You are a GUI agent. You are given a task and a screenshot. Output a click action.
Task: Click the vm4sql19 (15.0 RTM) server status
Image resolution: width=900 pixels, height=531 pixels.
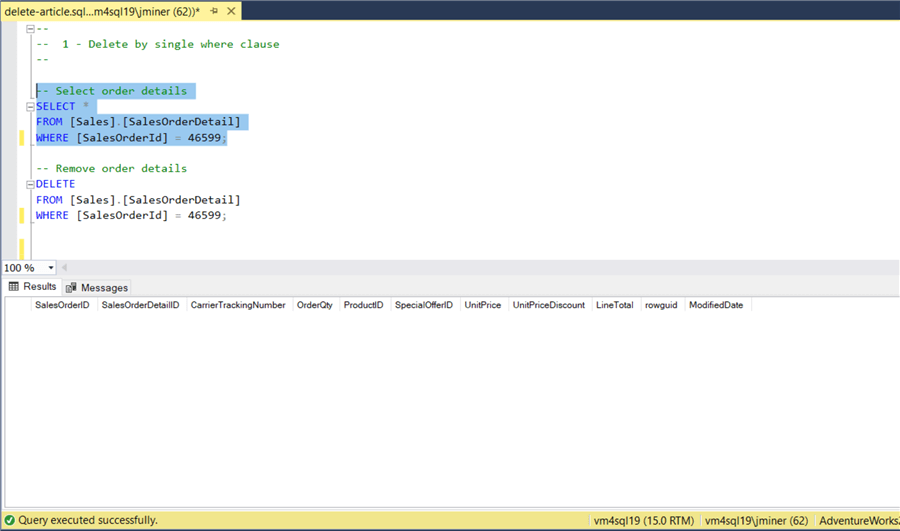[643, 521]
